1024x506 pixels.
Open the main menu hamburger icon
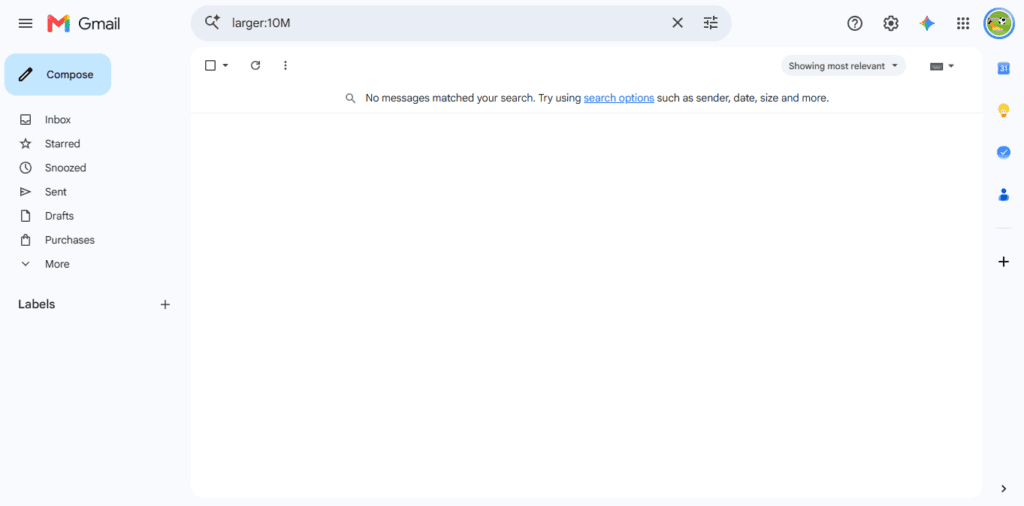tap(25, 24)
